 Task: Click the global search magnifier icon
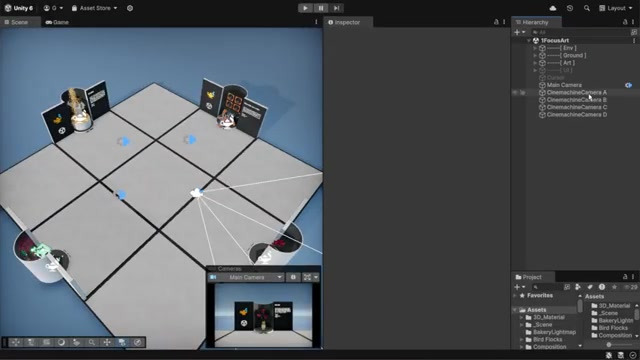click(x=587, y=8)
